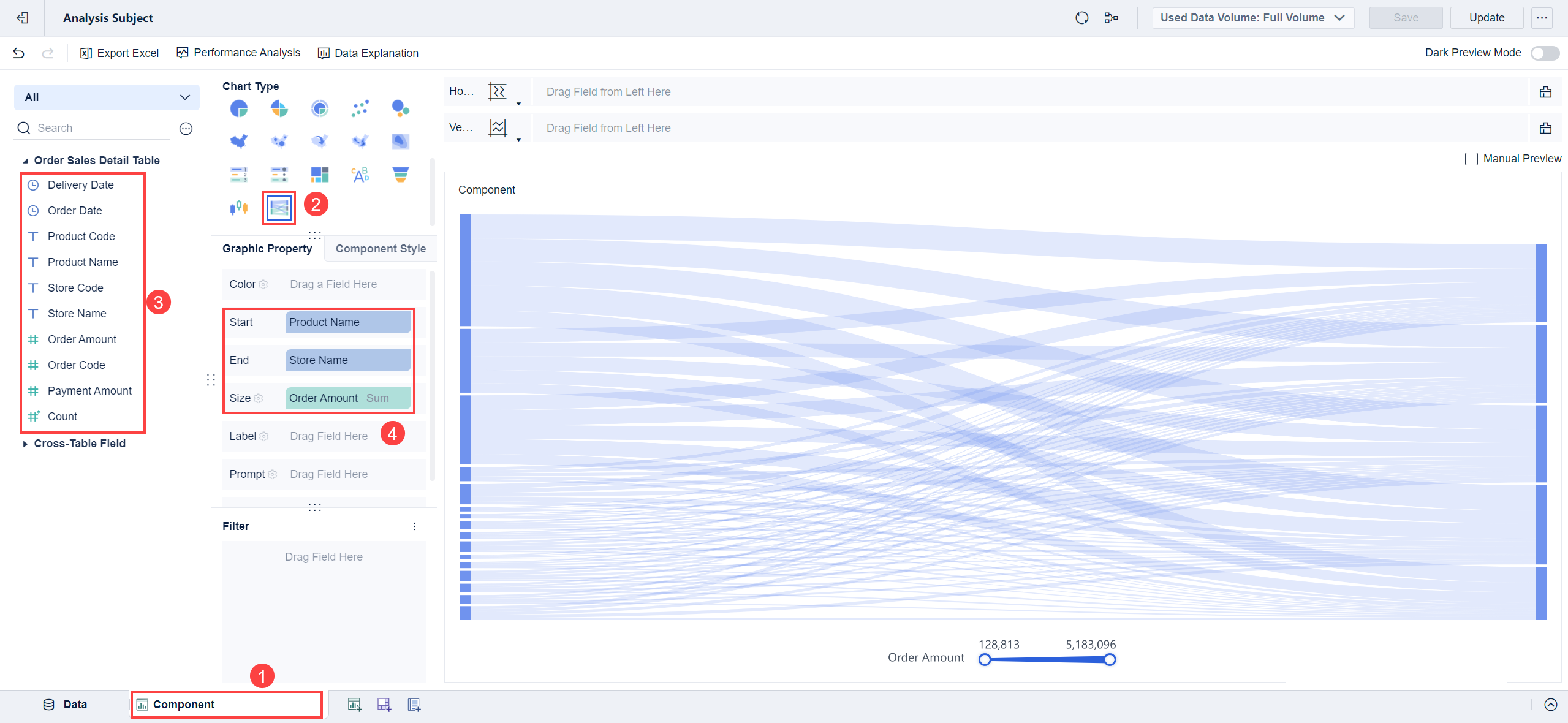This screenshot has height=723, width=1568.
Task: Open Used Data Volume dropdown
Action: tap(1252, 18)
